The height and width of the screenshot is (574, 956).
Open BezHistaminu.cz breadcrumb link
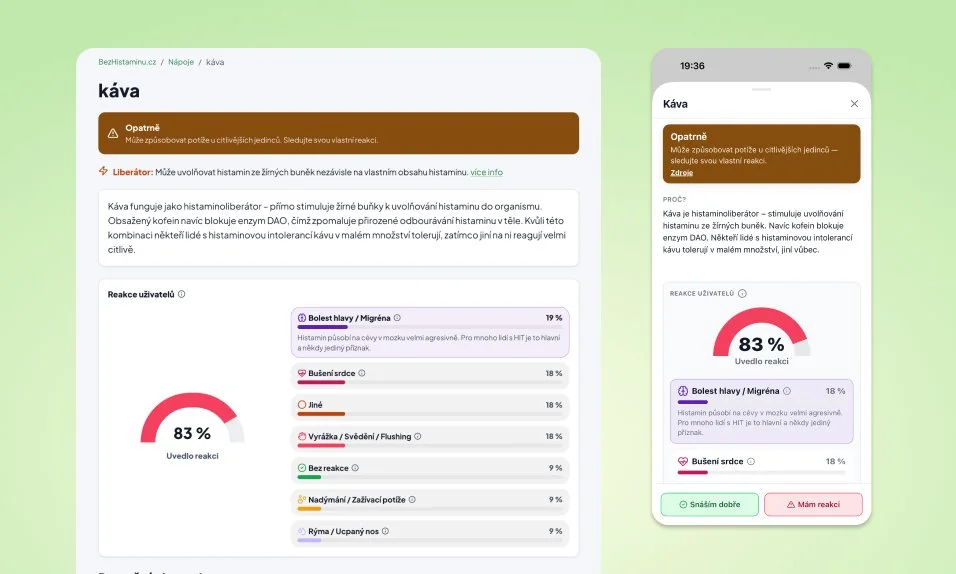(x=127, y=62)
